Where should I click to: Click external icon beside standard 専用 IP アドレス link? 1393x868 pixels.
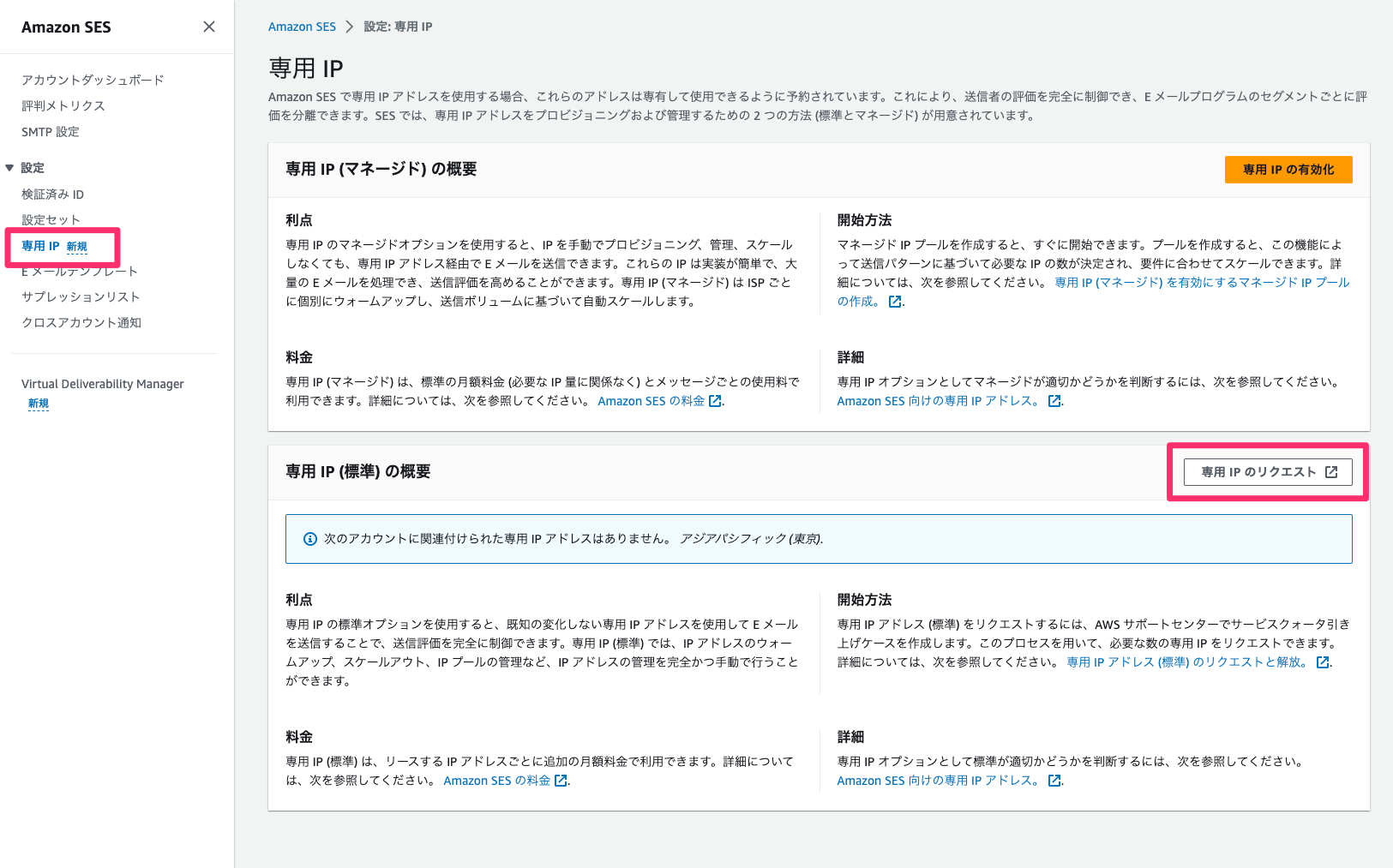tap(1054, 781)
